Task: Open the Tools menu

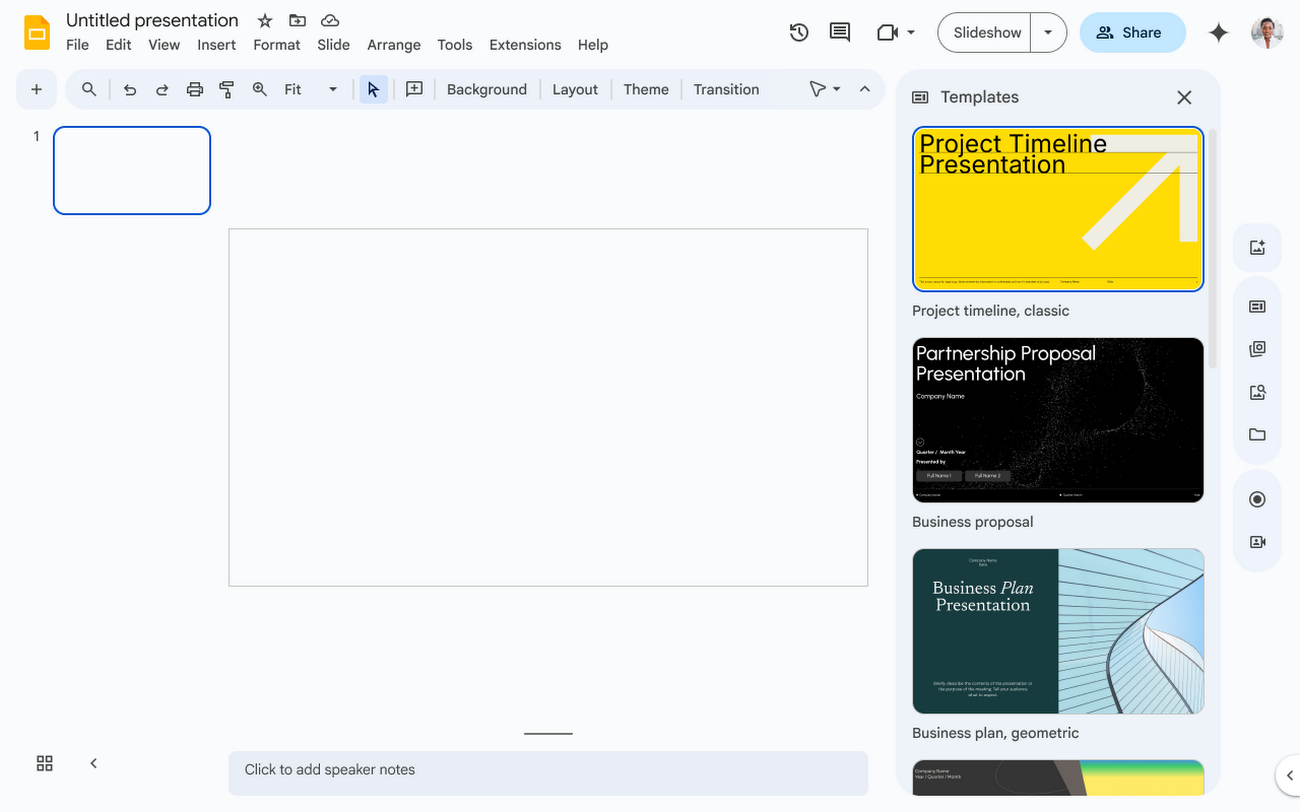Action: [x=455, y=45]
